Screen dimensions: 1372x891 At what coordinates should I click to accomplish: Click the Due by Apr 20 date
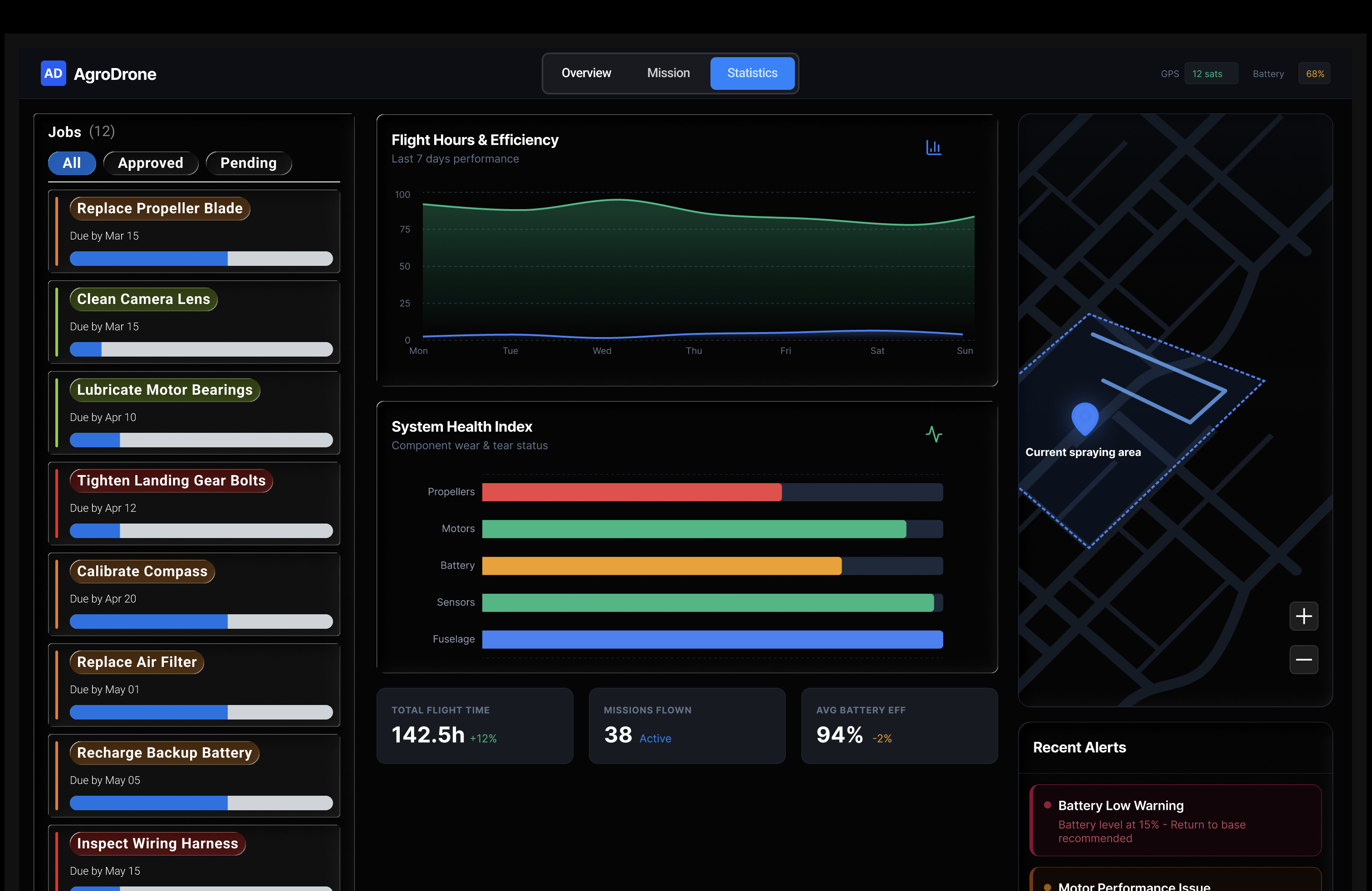point(103,599)
